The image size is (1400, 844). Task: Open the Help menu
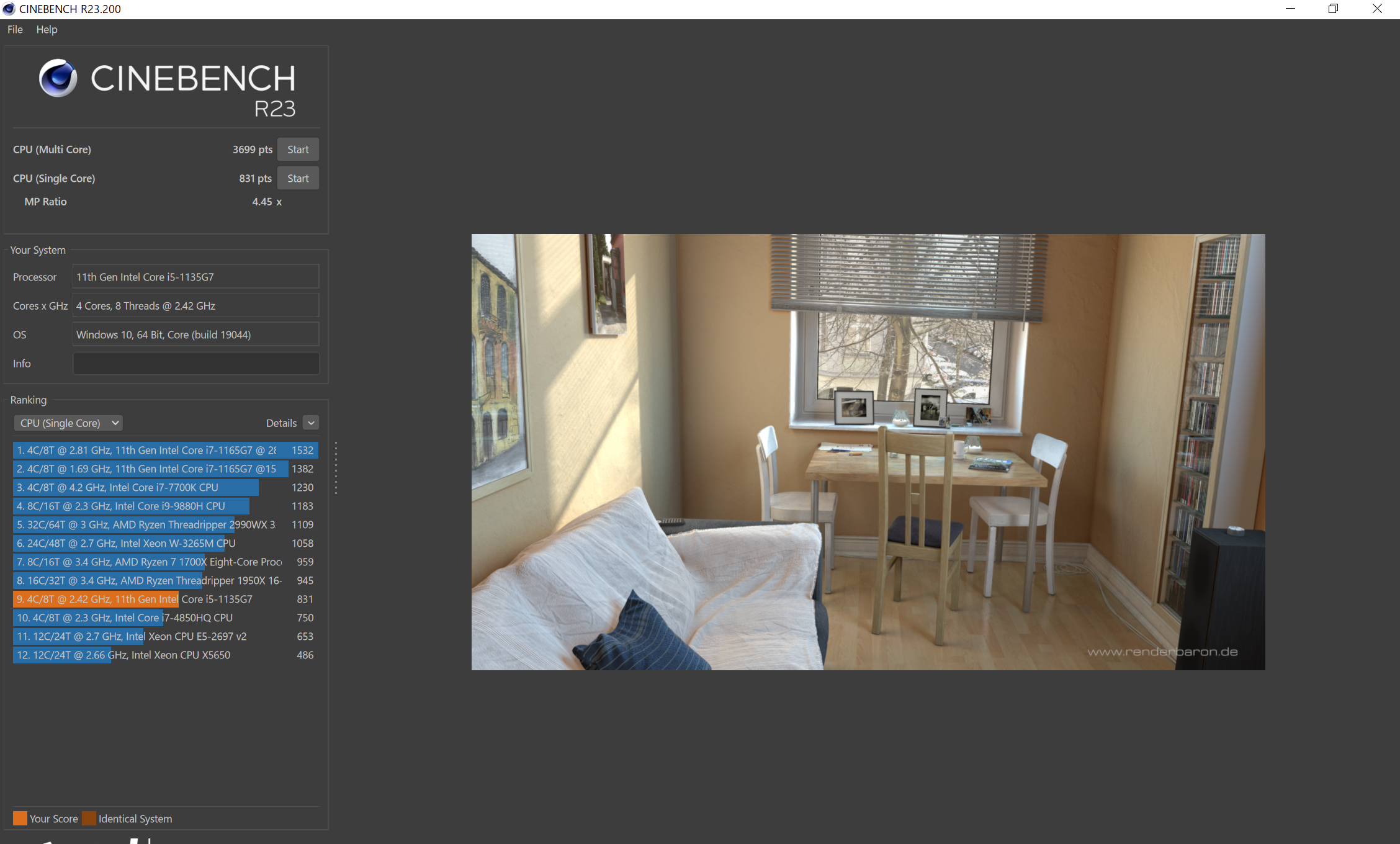(x=47, y=29)
